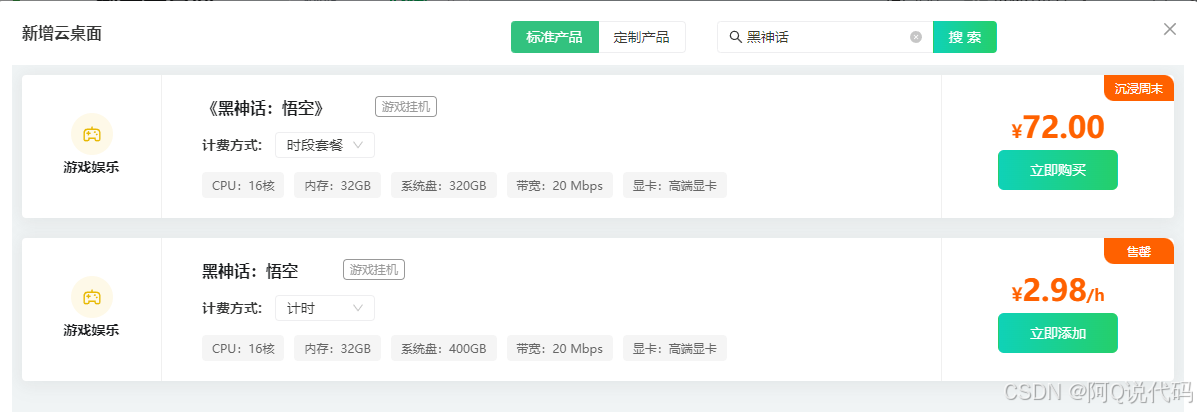The width and height of the screenshot is (1197, 412).
Task: Click 立即添加 for the ¥2.98/h product
Action: tap(1057, 333)
